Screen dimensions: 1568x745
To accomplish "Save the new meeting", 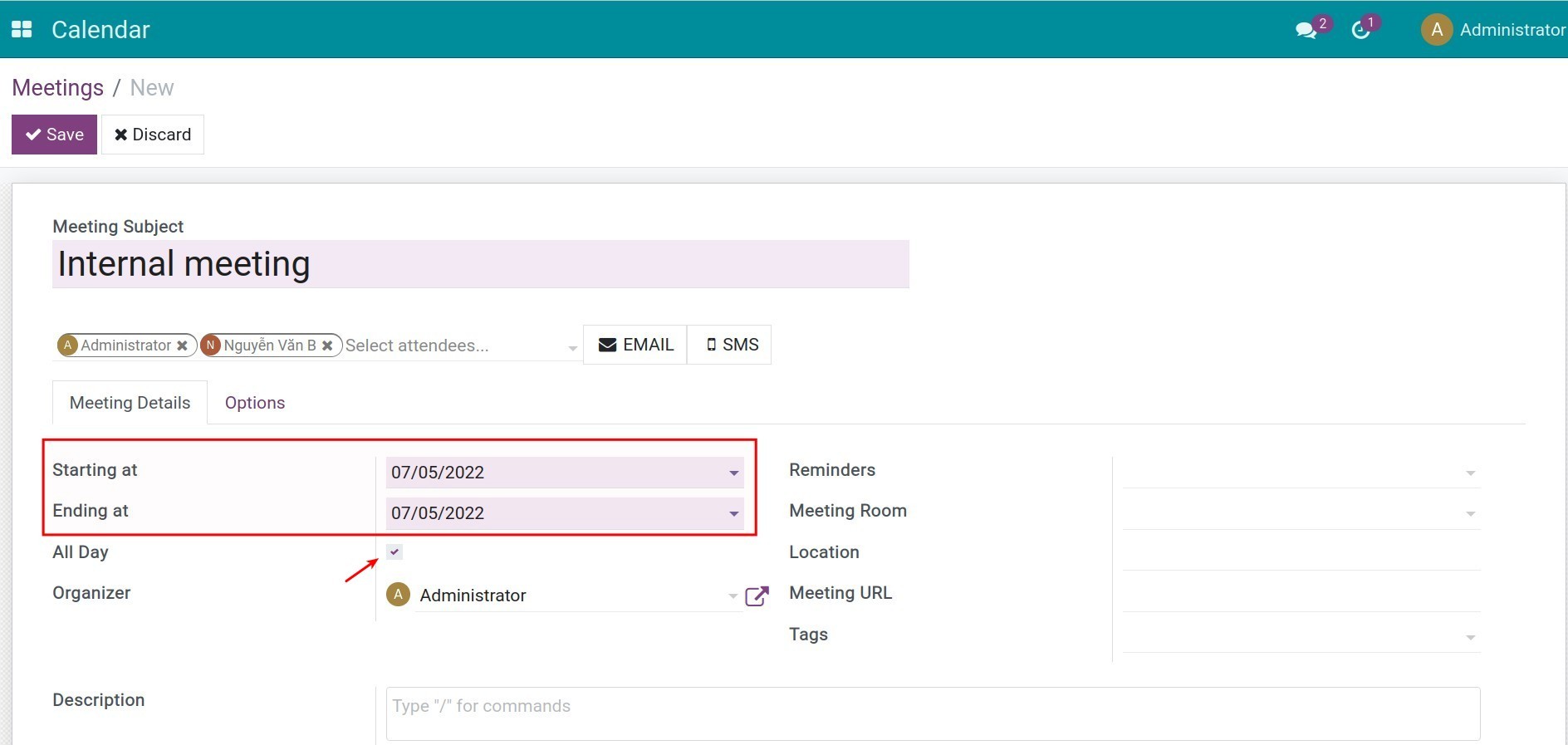I will [x=54, y=135].
